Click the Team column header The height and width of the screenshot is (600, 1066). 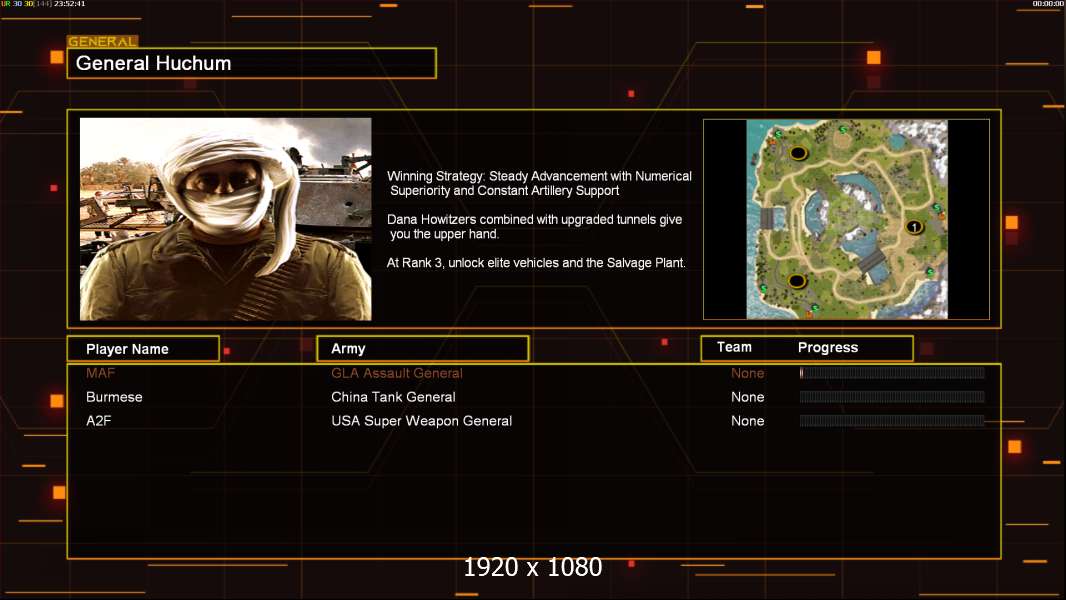[x=734, y=347]
